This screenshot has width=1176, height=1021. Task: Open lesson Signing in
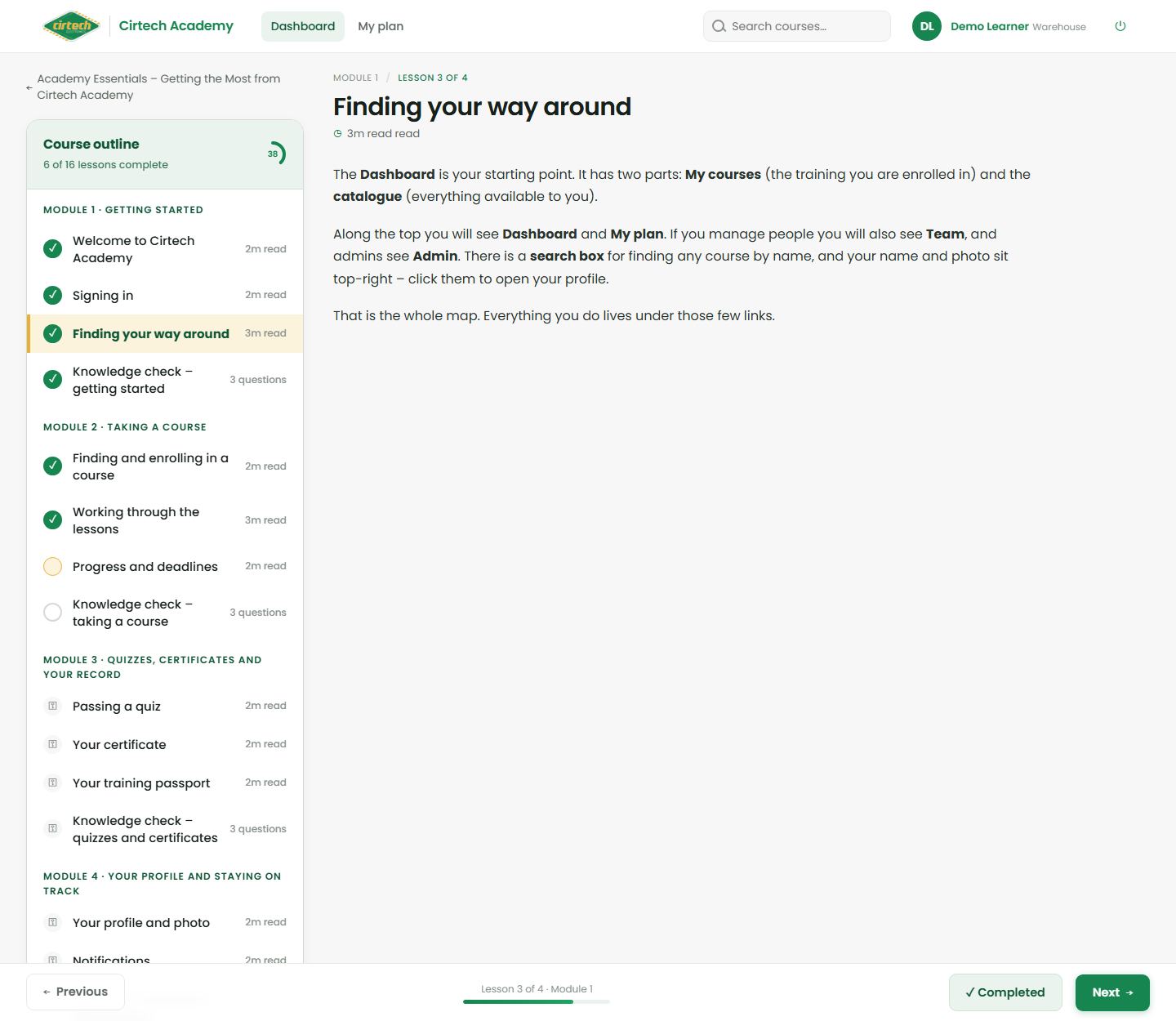[x=165, y=295]
